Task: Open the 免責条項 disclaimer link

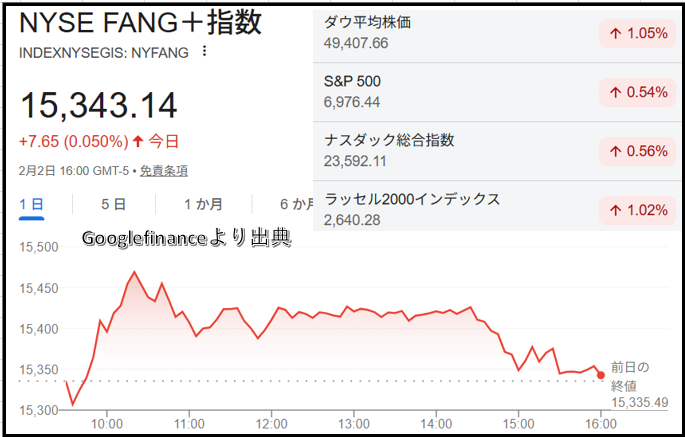Action: (163, 170)
